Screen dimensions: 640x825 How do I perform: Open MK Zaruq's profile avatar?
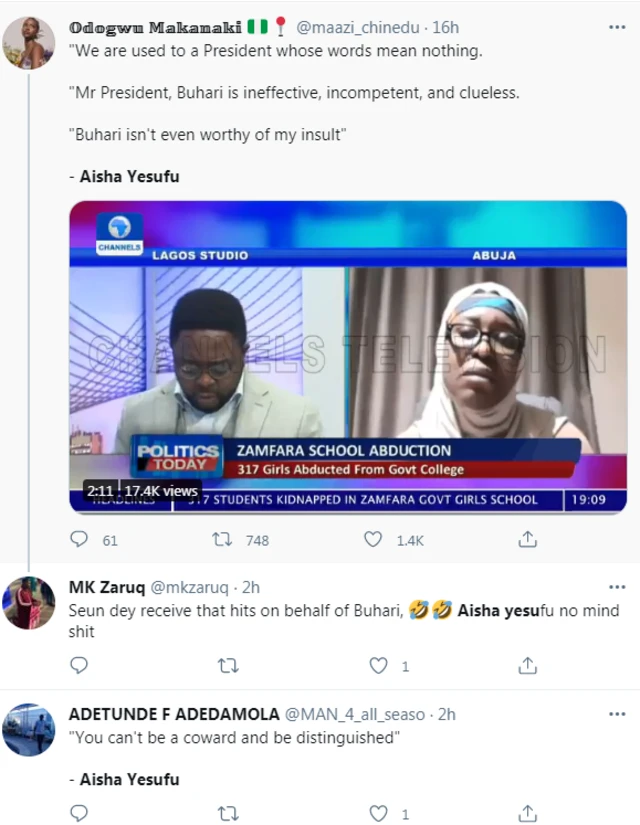coord(29,603)
